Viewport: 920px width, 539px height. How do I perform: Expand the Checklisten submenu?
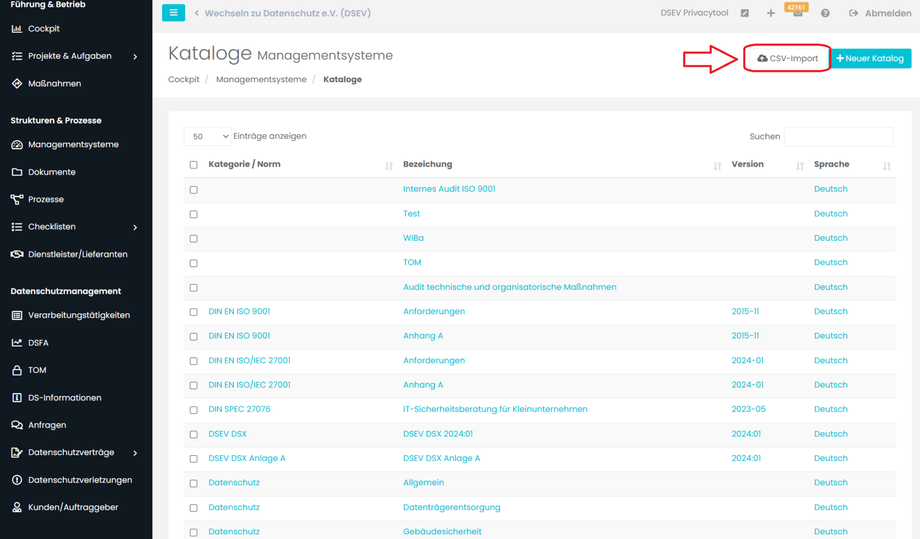tap(135, 227)
